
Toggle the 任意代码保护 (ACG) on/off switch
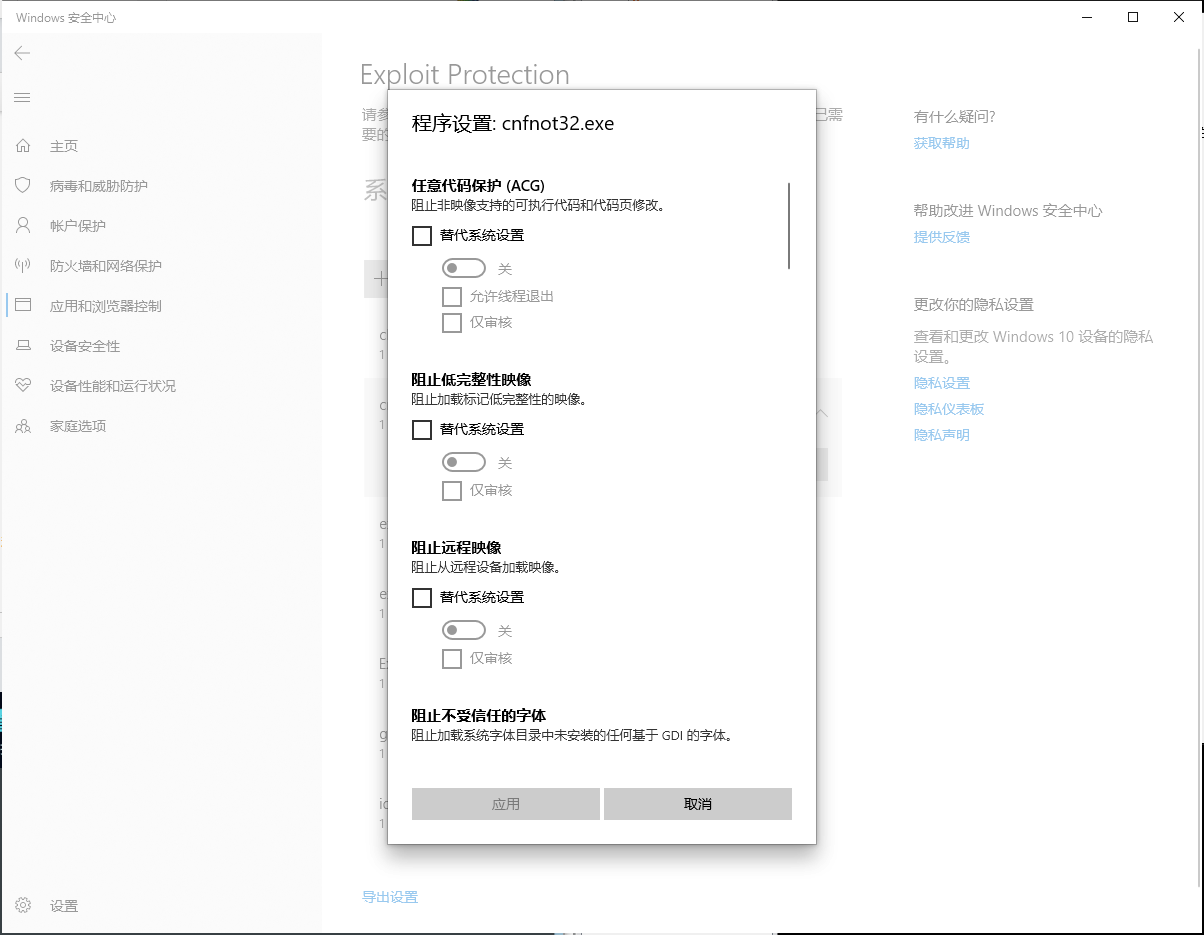pos(464,268)
